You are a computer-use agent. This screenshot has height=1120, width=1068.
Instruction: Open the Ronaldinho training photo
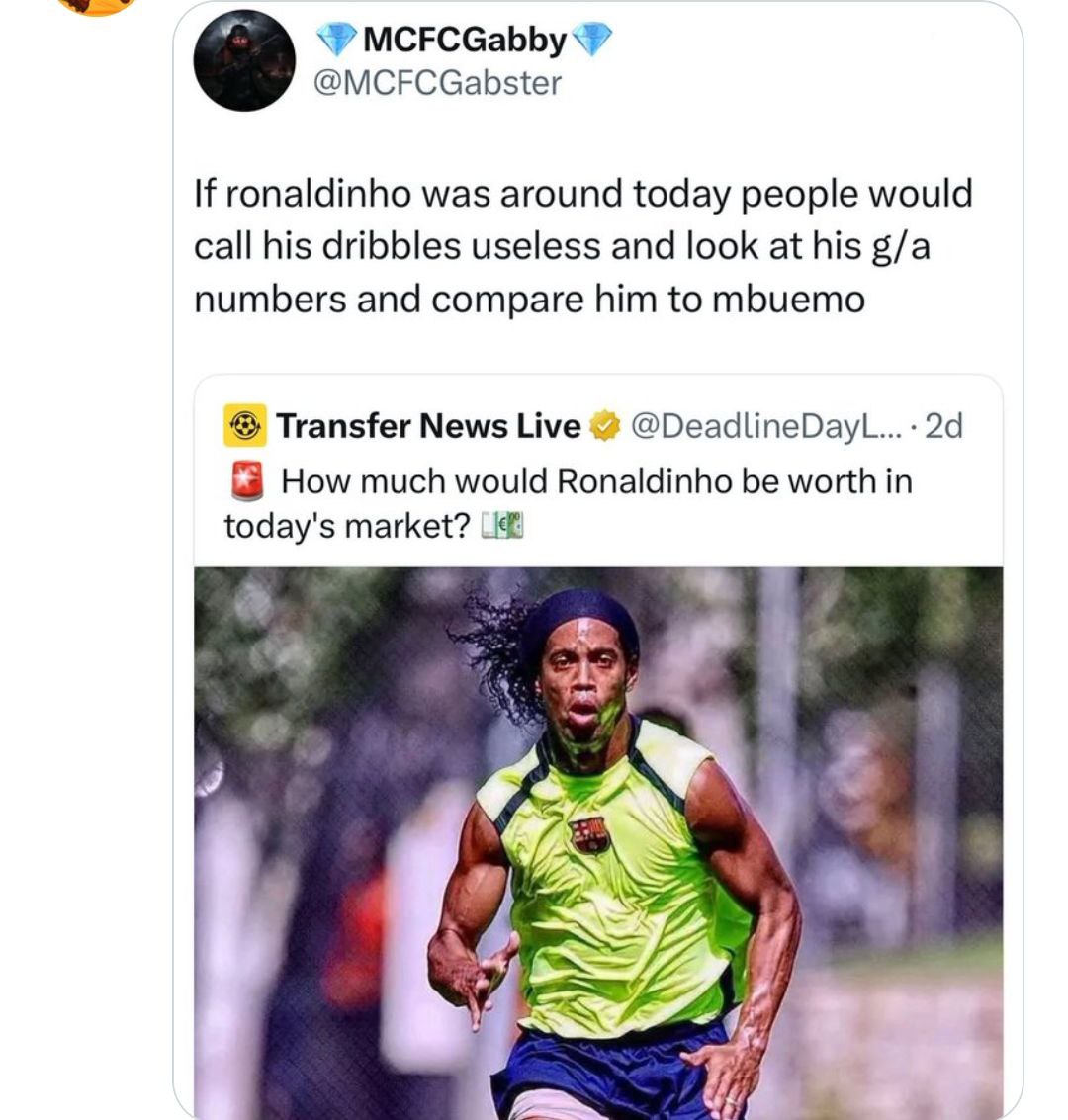[x=598, y=842]
